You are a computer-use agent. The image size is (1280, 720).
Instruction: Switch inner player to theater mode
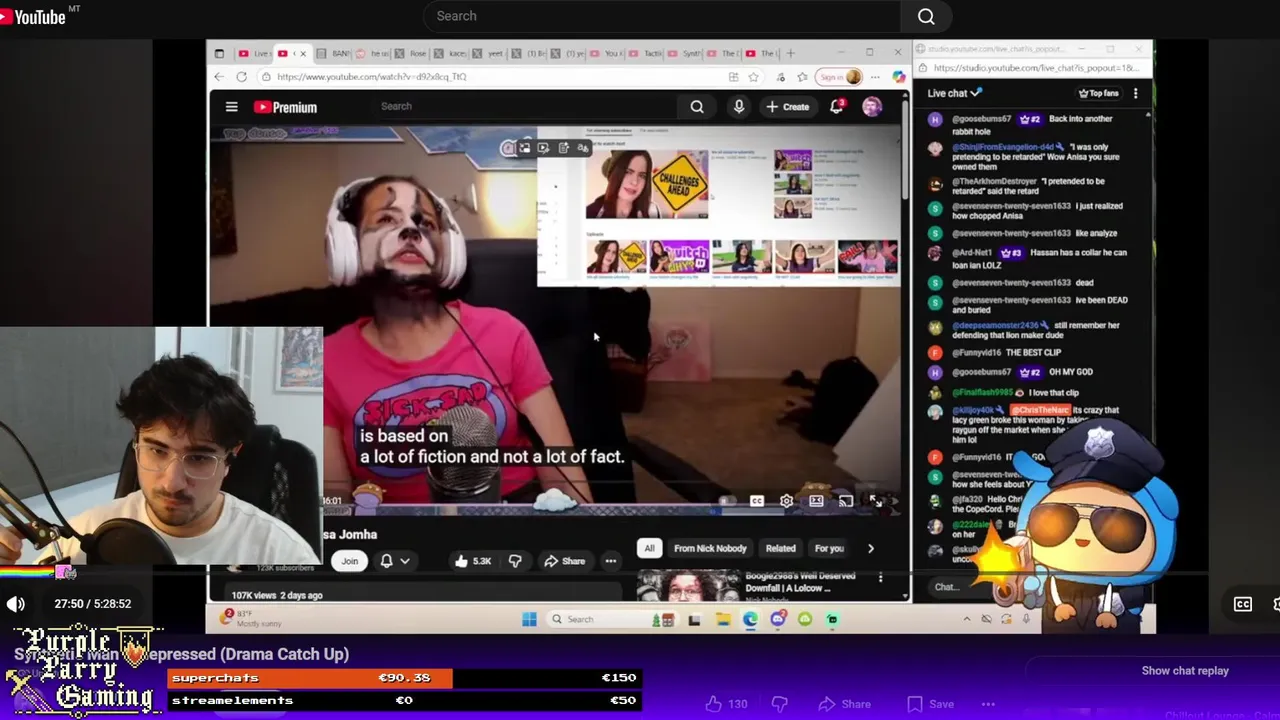[x=816, y=501]
